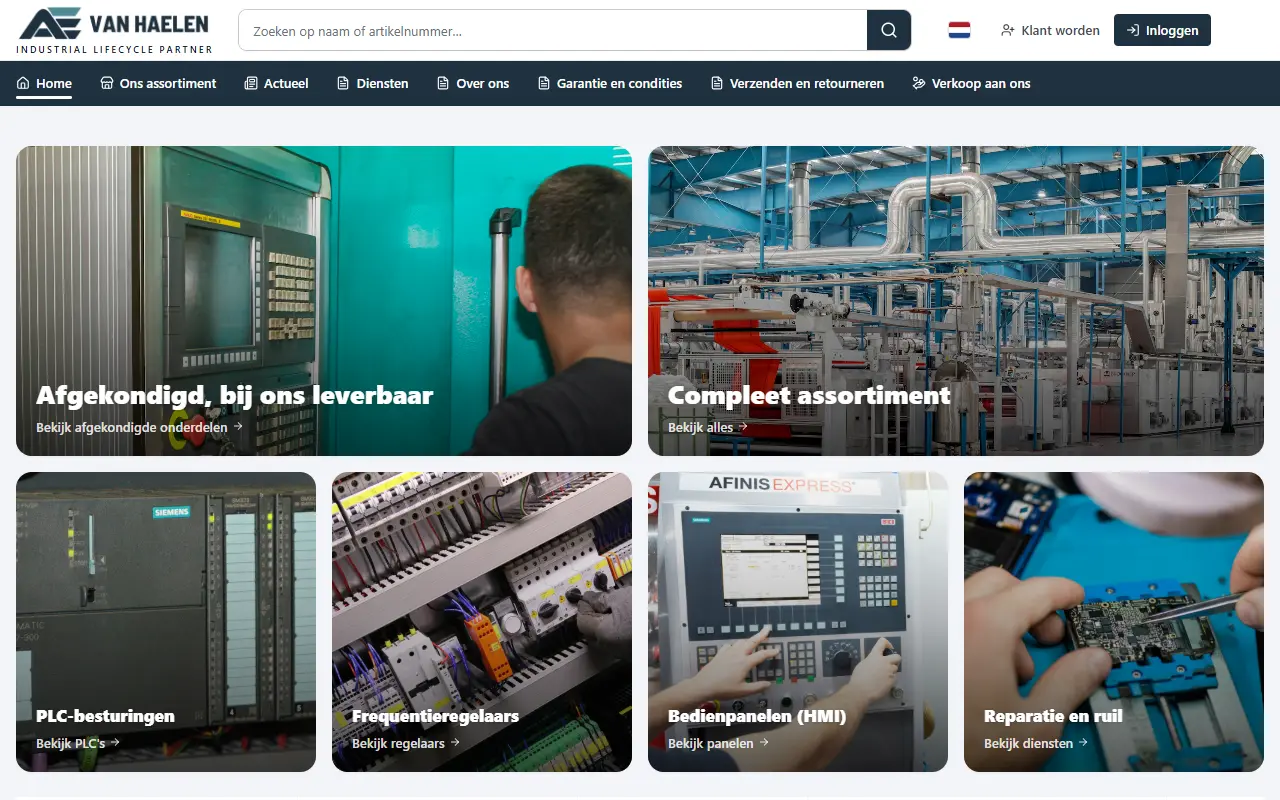Viewport: 1280px width, 800px height.
Task: Open the Afgekondigd, bij ons leverbaar banner
Action: click(x=324, y=301)
